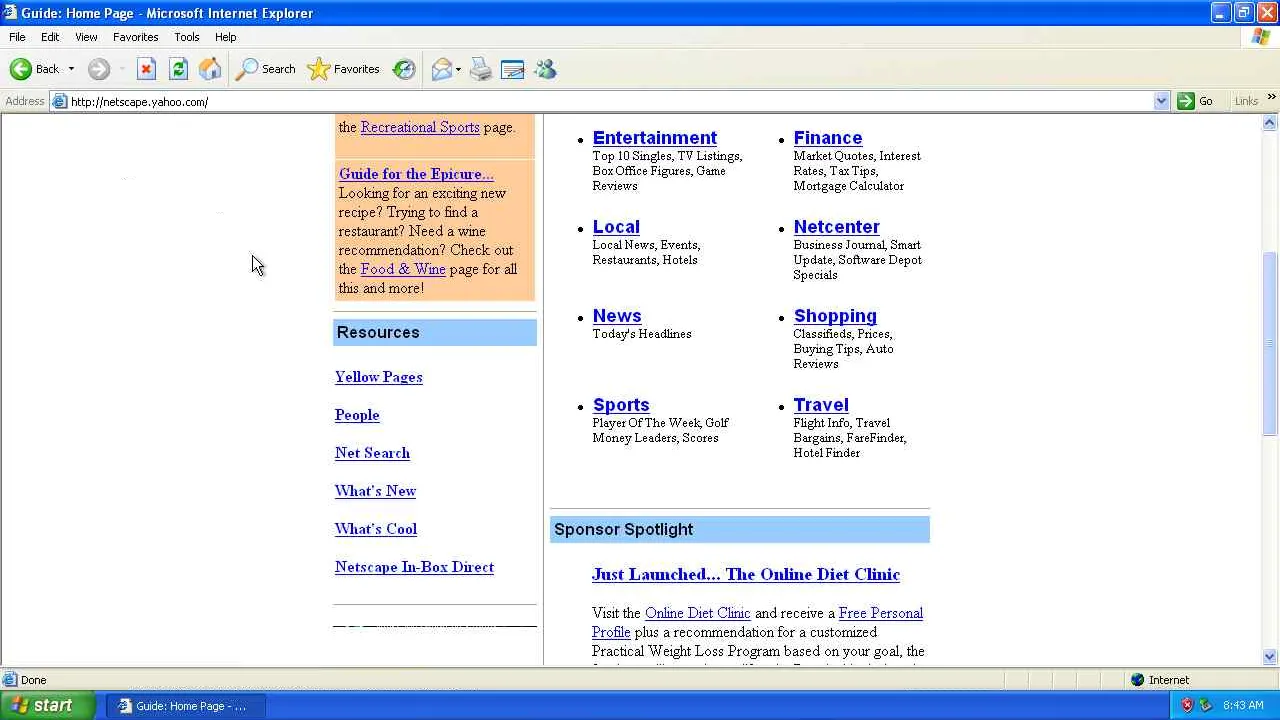Launch the Messenger toolbar icon

545,69
